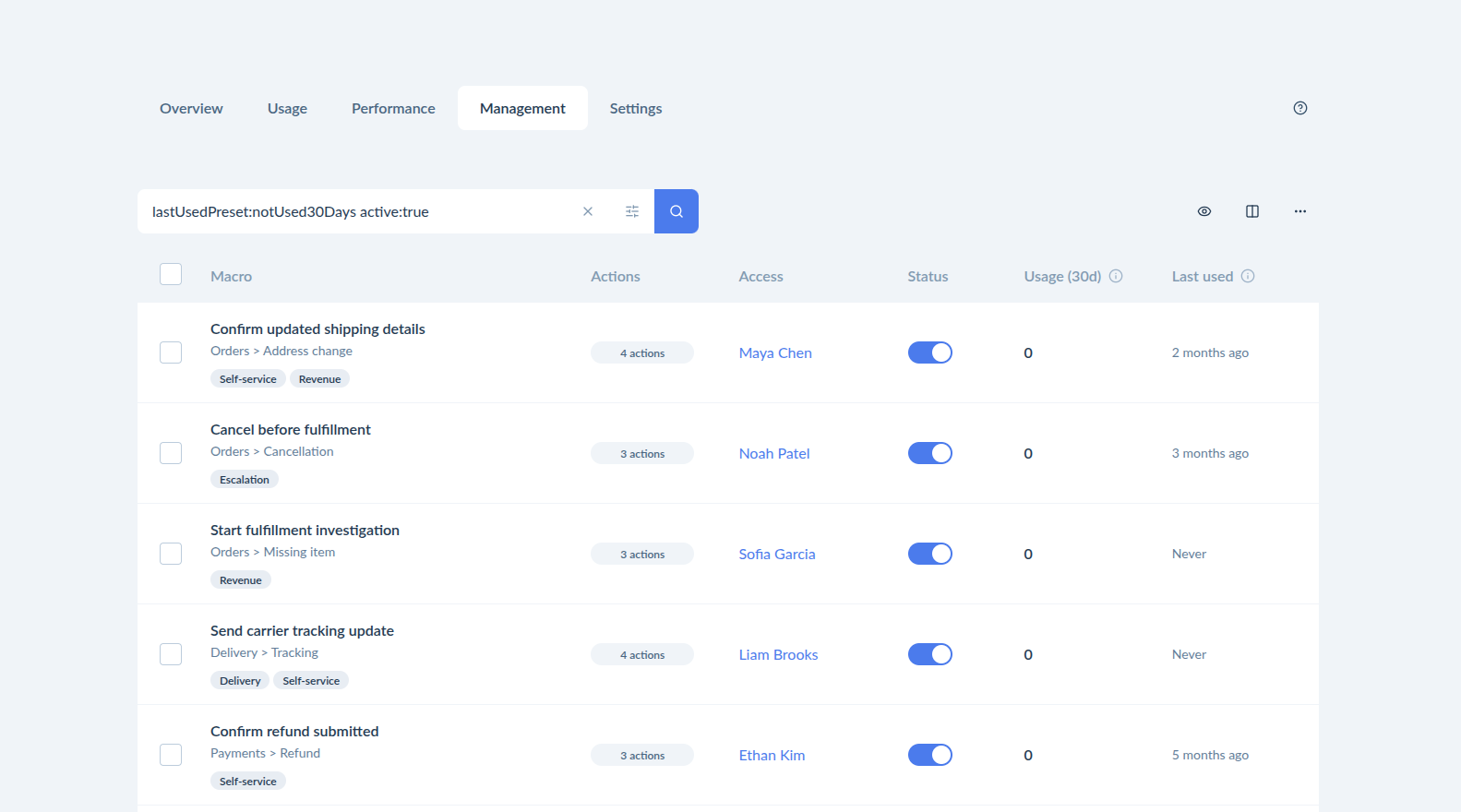
Task: Go to the Settings tab
Action: tap(636, 108)
